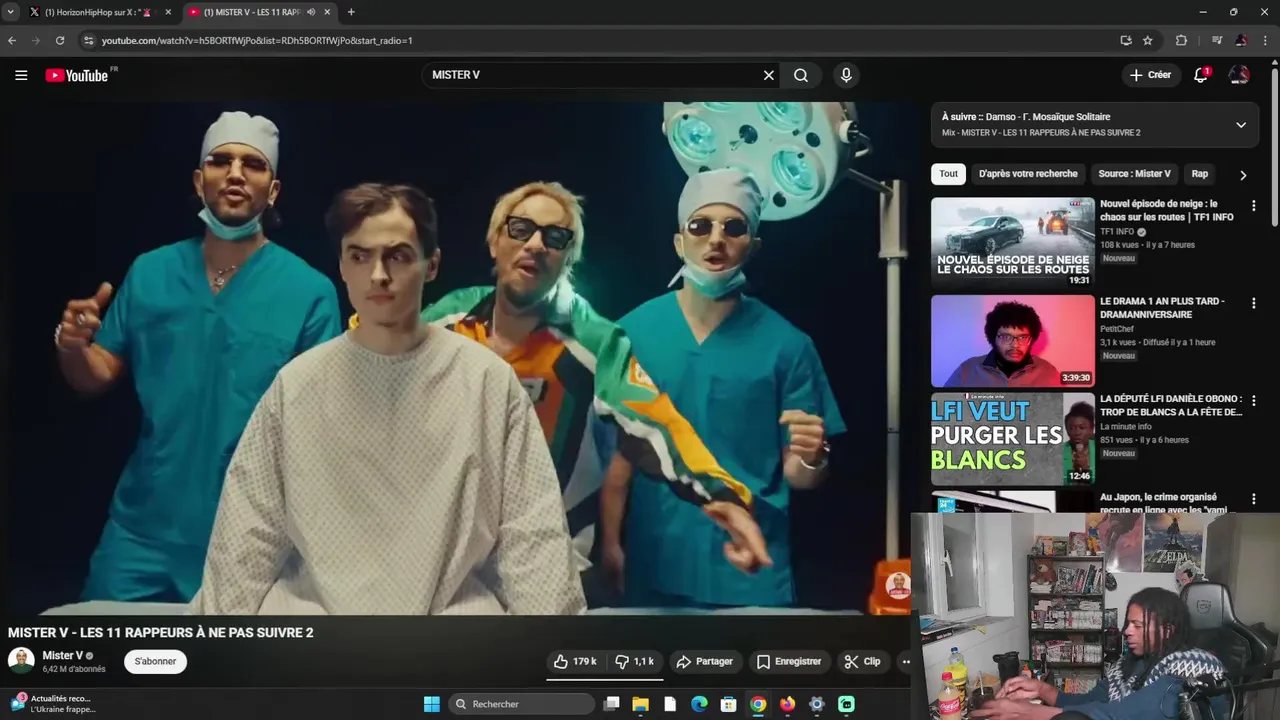Image resolution: width=1280 pixels, height=720 pixels.
Task: Open LA DÉPUTÉ LFI DANIÈLE OBONO title
Action: [1171, 405]
